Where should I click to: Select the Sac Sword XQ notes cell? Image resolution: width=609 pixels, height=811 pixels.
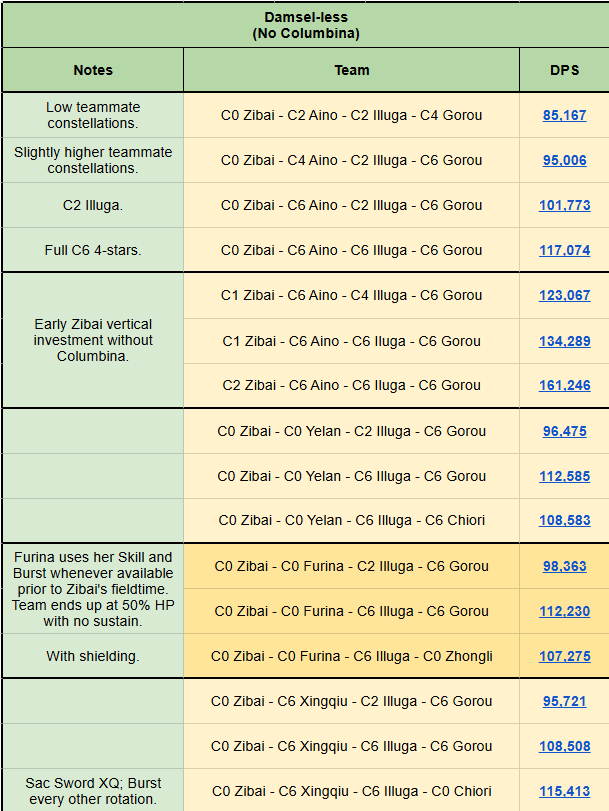pyautogui.click(x=93, y=790)
